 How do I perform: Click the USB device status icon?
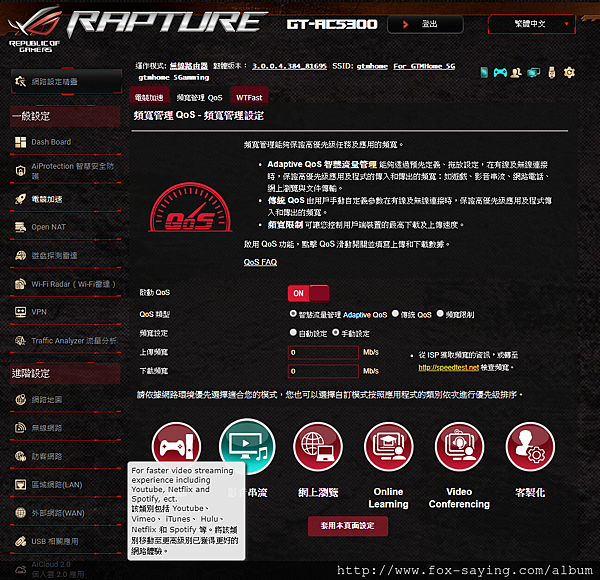pos(551,72)
